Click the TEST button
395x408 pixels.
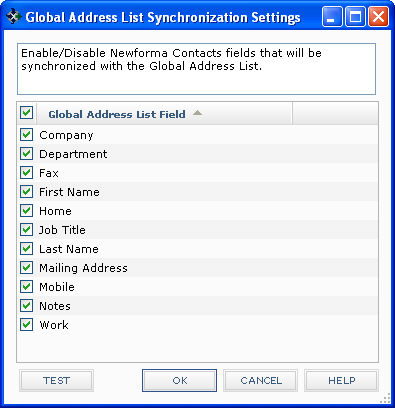tap(56, 380)
